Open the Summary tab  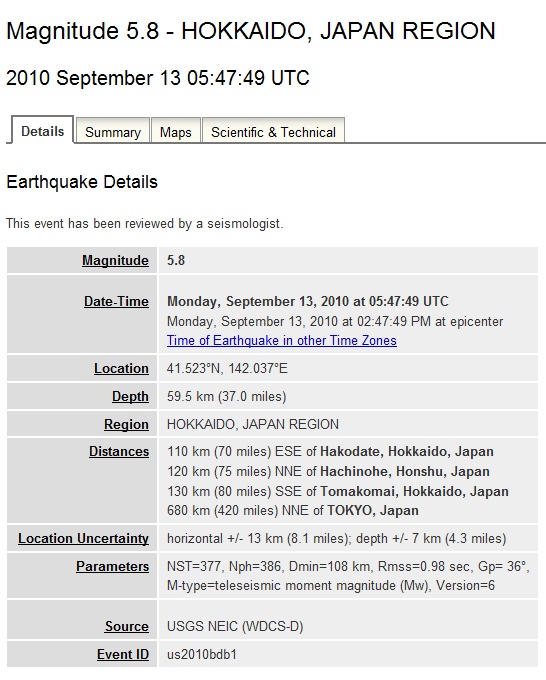coord(113,131)
